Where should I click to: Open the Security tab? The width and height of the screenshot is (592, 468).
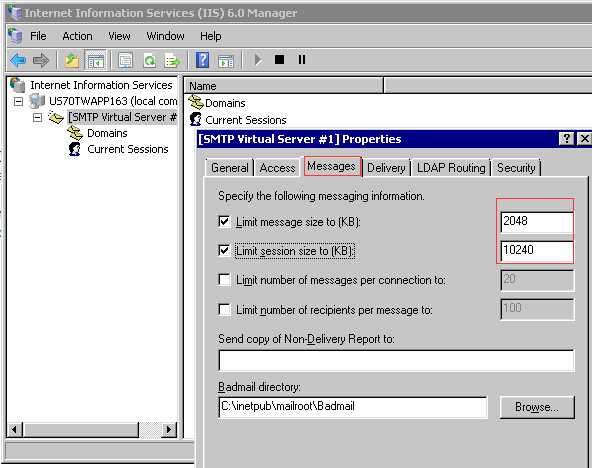coord(516,168)
